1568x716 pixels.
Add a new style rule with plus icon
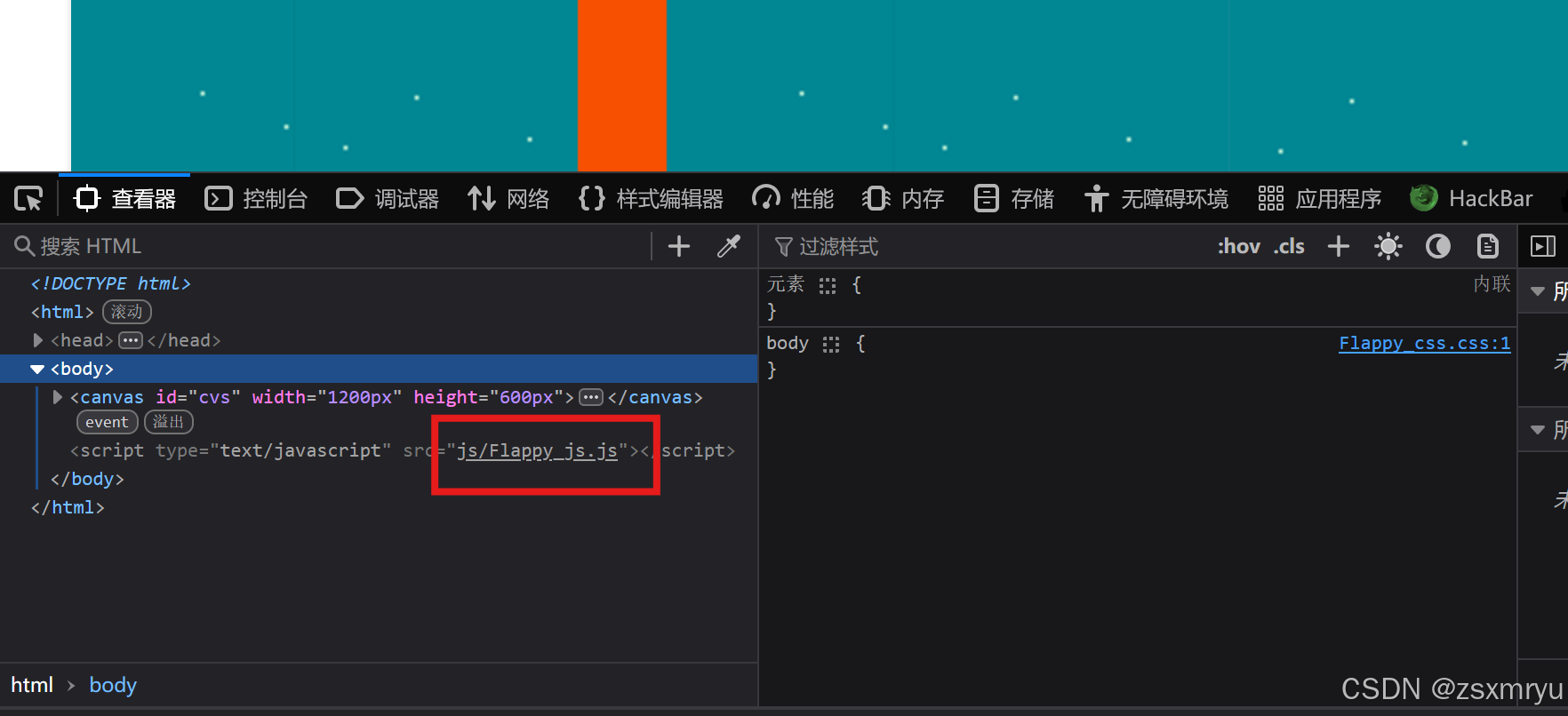click(1339, 246)
